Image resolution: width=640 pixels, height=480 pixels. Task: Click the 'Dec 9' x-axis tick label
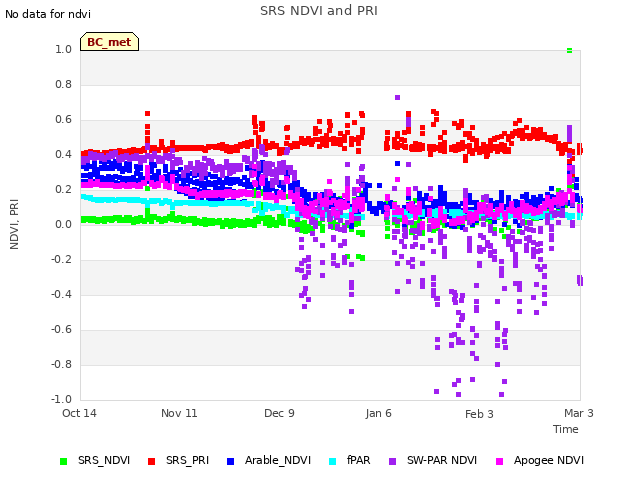279,413
